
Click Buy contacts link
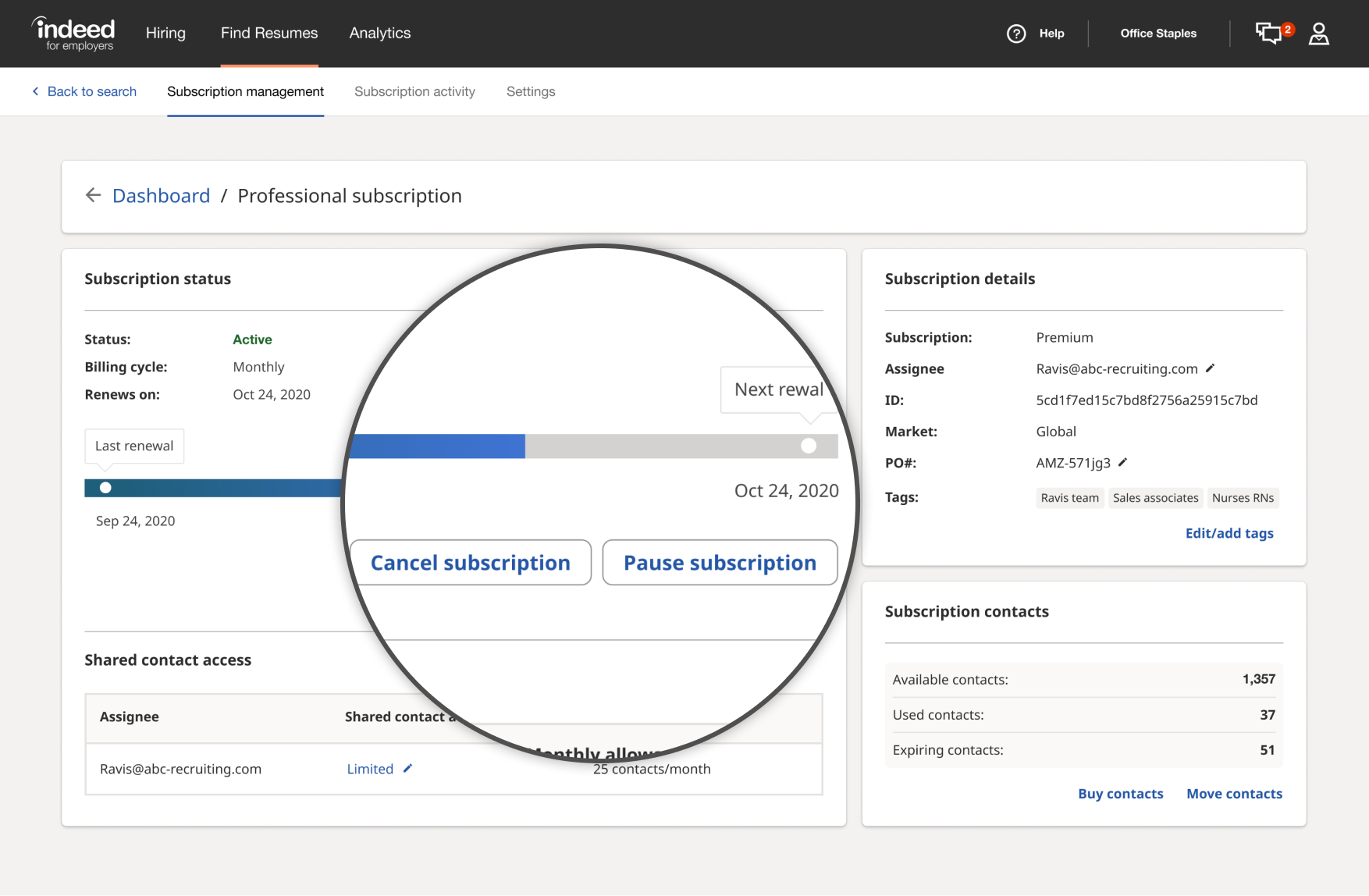pyautogui.click(x=1120, y=794)
